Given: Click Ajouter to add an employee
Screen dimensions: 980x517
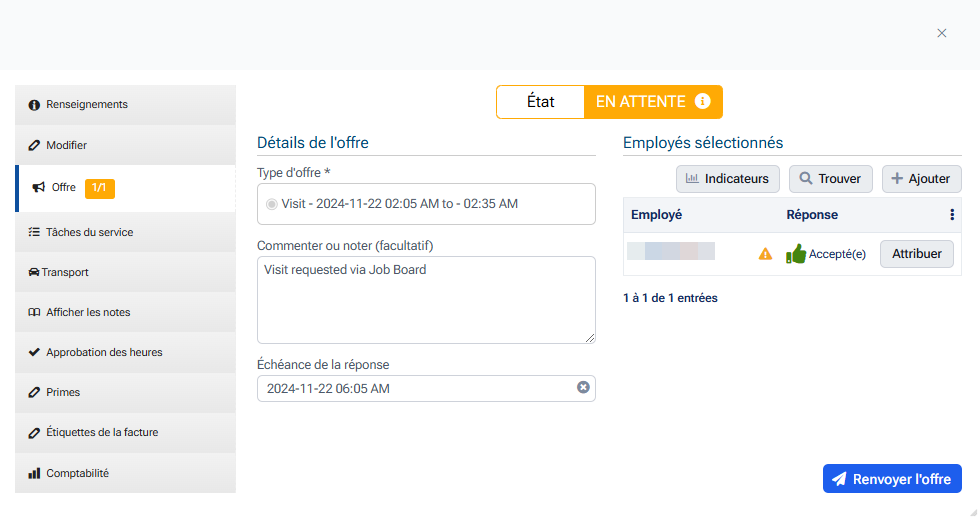Looking at the screenshot, I should [921, 179].
